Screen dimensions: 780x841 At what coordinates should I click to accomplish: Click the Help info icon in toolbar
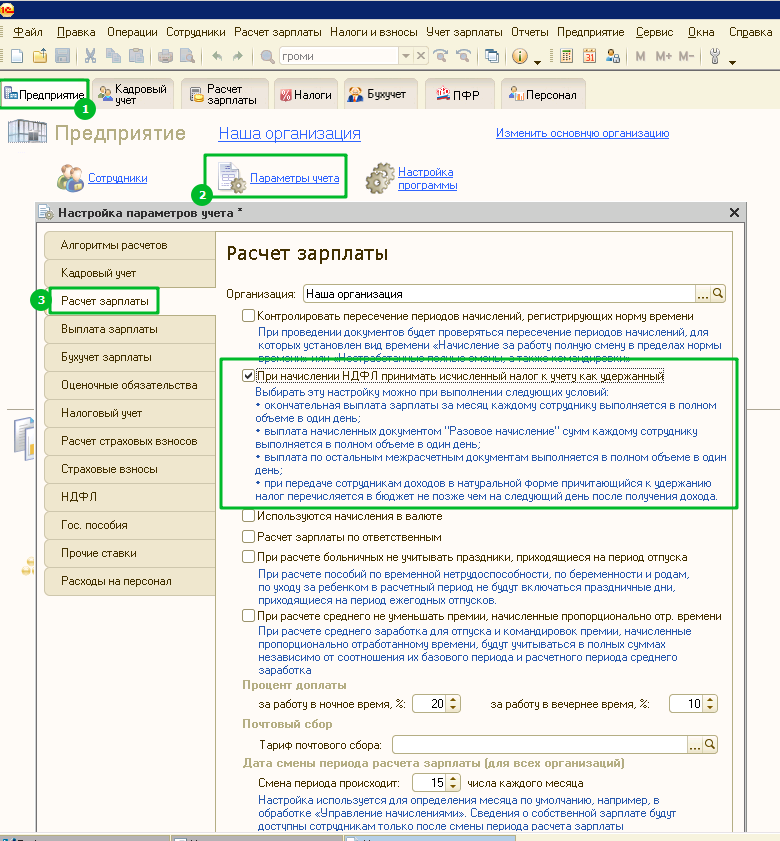coord(520,56)
